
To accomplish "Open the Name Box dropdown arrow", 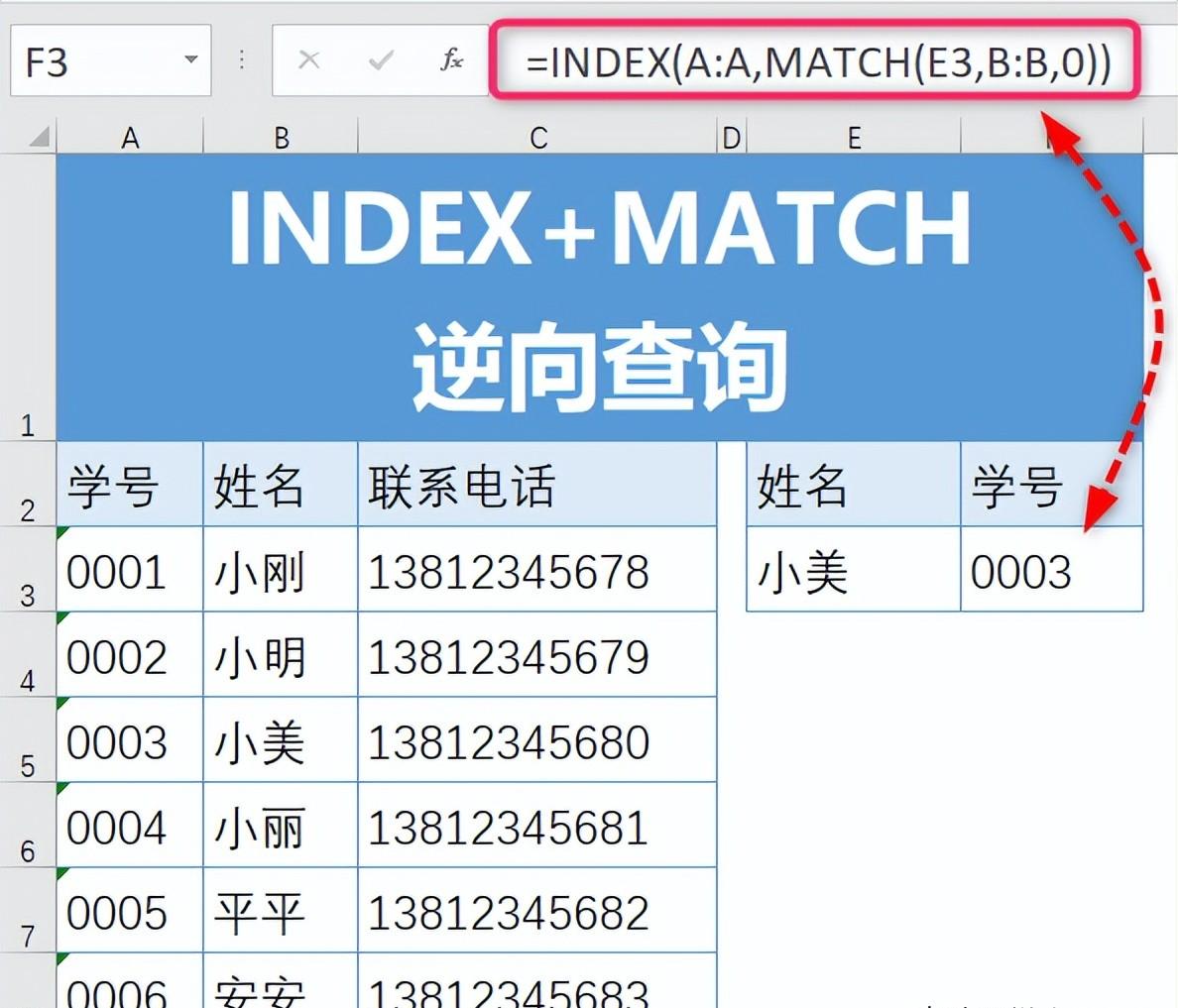I will [191, 59].
